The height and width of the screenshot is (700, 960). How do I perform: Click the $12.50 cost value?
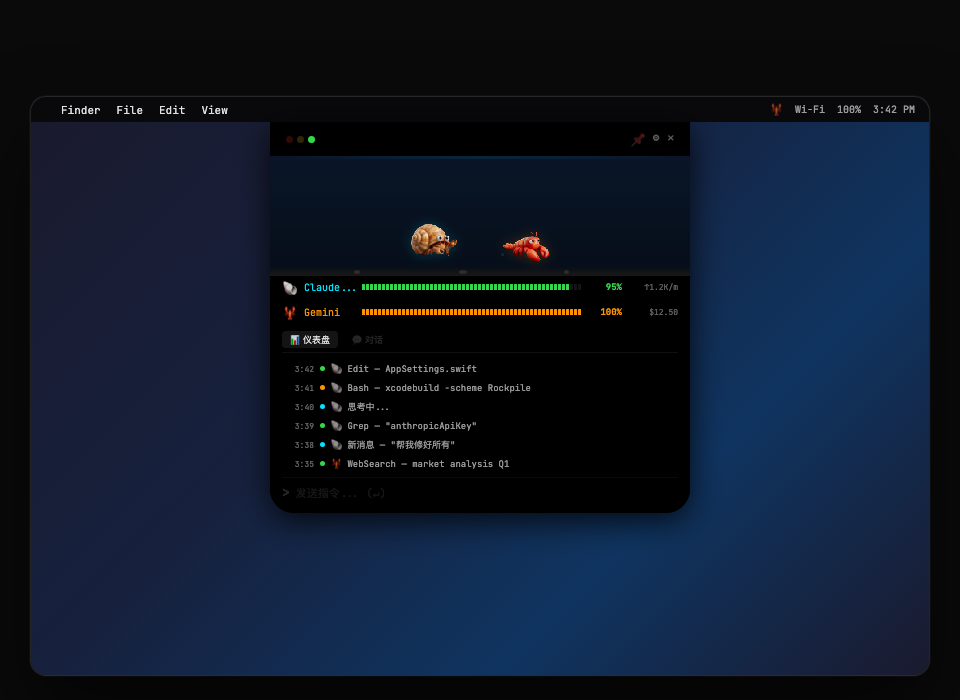[x=663, y=312]
